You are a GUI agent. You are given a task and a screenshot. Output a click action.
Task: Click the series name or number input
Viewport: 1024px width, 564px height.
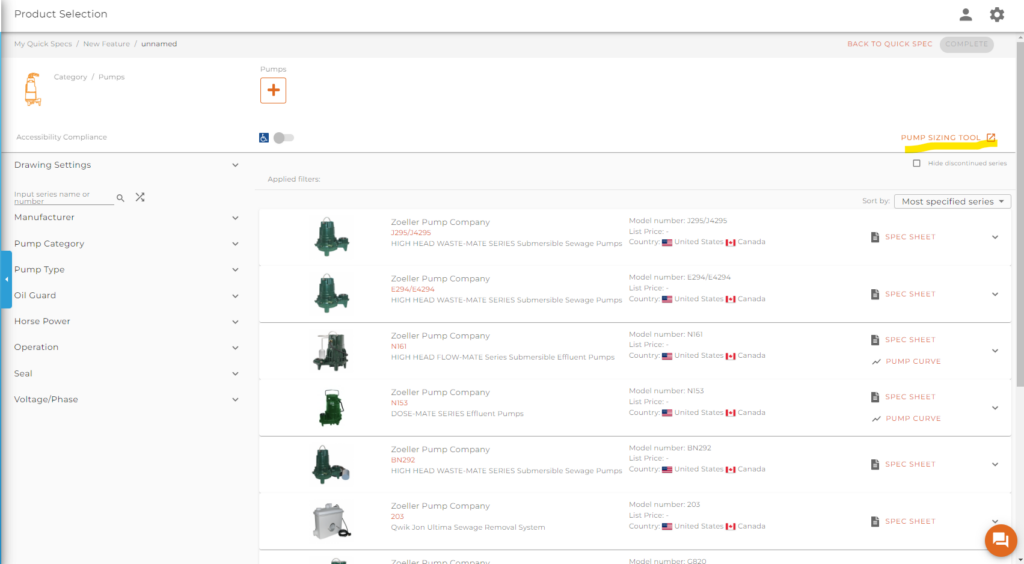coord(63,197)
